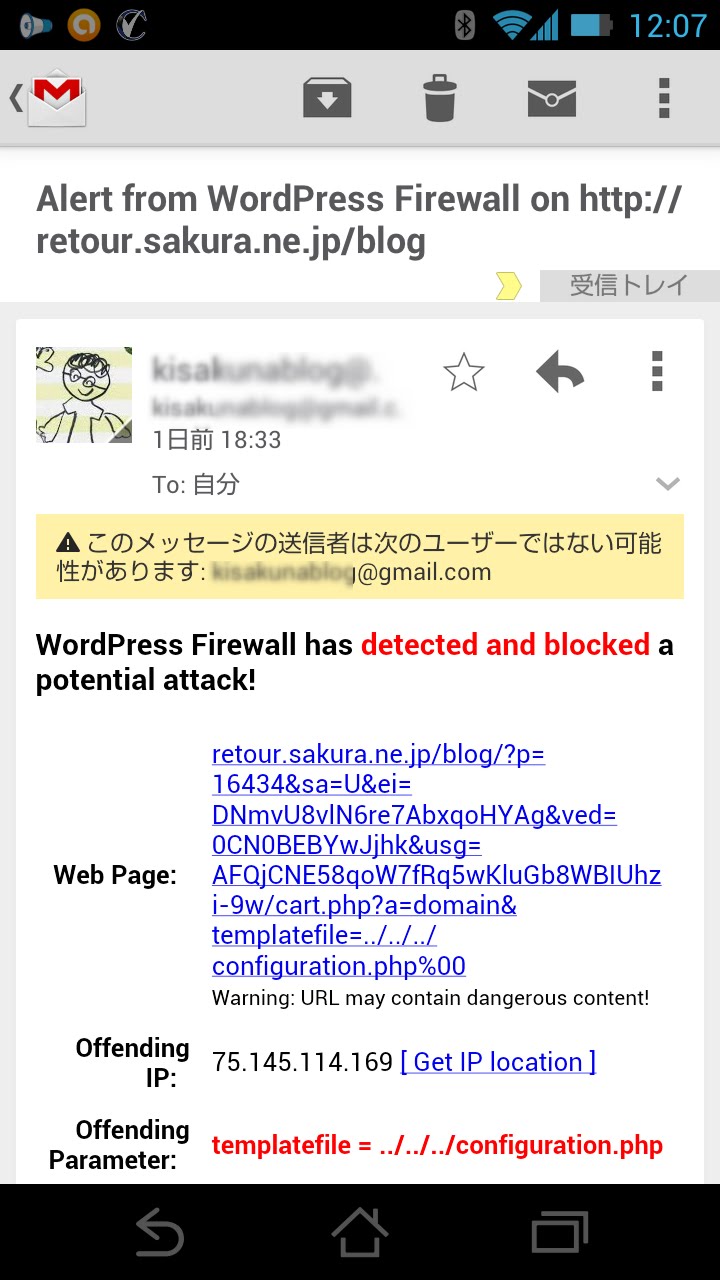This screenshot has height=1280, width=720.
Task: Tap the sender avatar thumbnail
Action: (x=84, y=395)
